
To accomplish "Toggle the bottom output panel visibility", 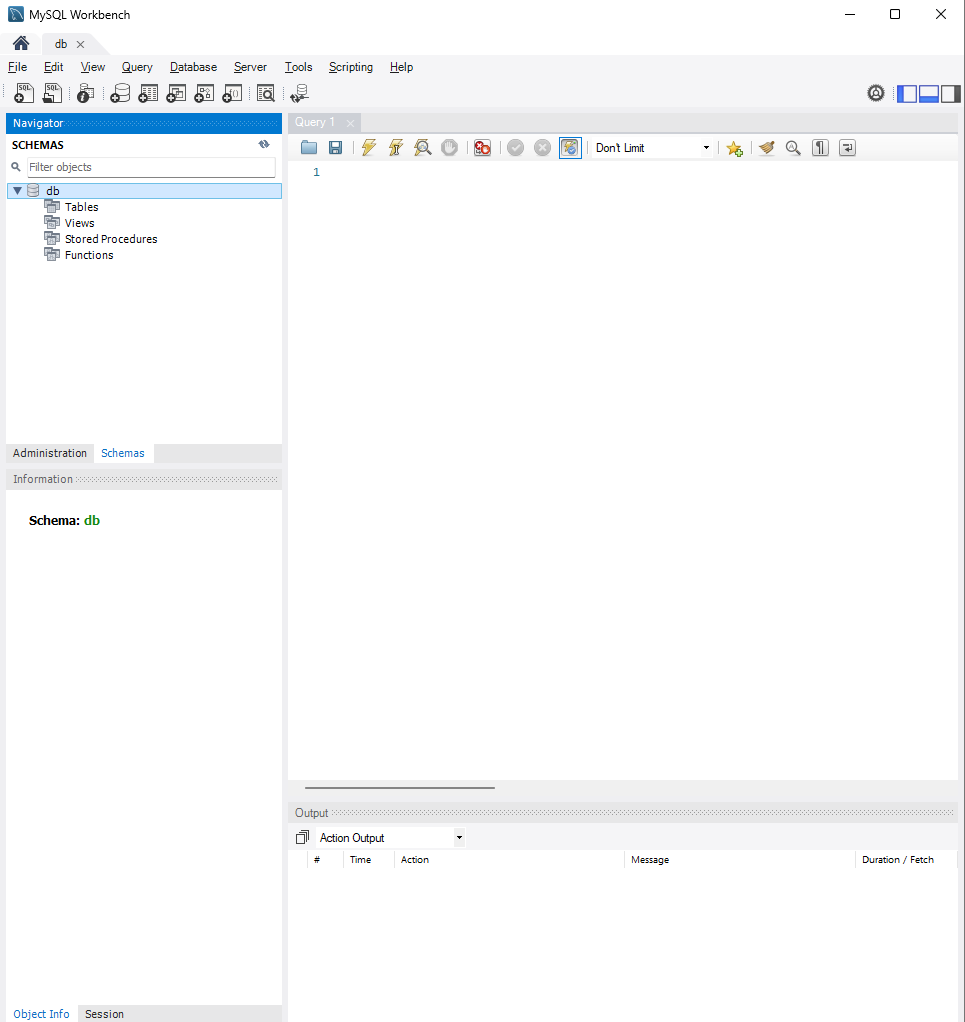I will [x=929, y=94].
